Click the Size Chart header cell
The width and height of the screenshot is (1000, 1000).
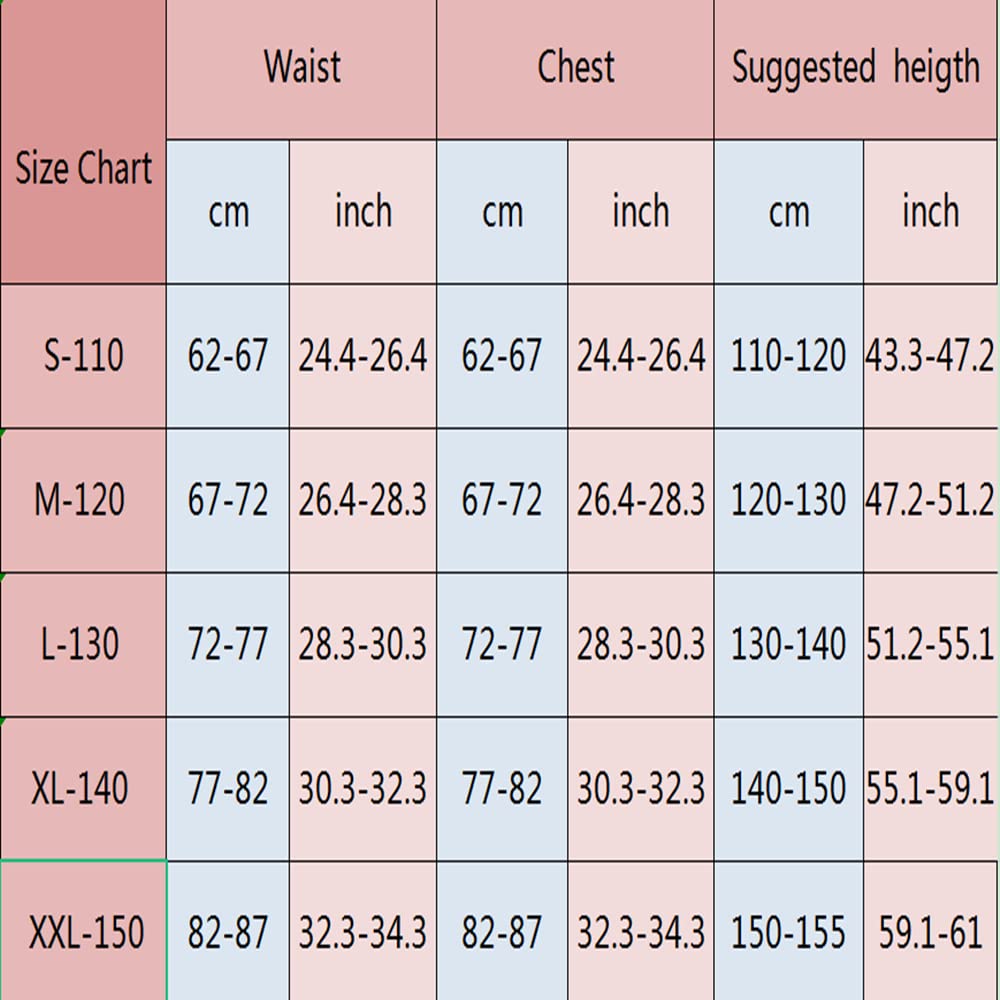pos(83,168)
